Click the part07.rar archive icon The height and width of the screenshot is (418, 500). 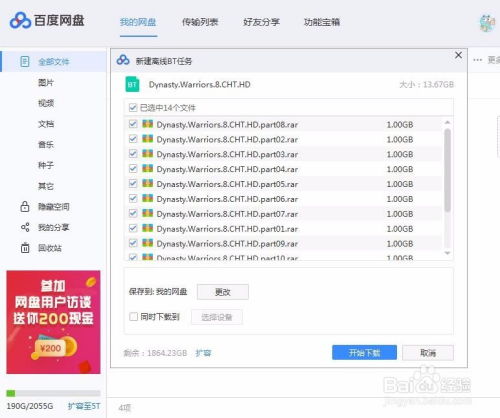(147, 213)
